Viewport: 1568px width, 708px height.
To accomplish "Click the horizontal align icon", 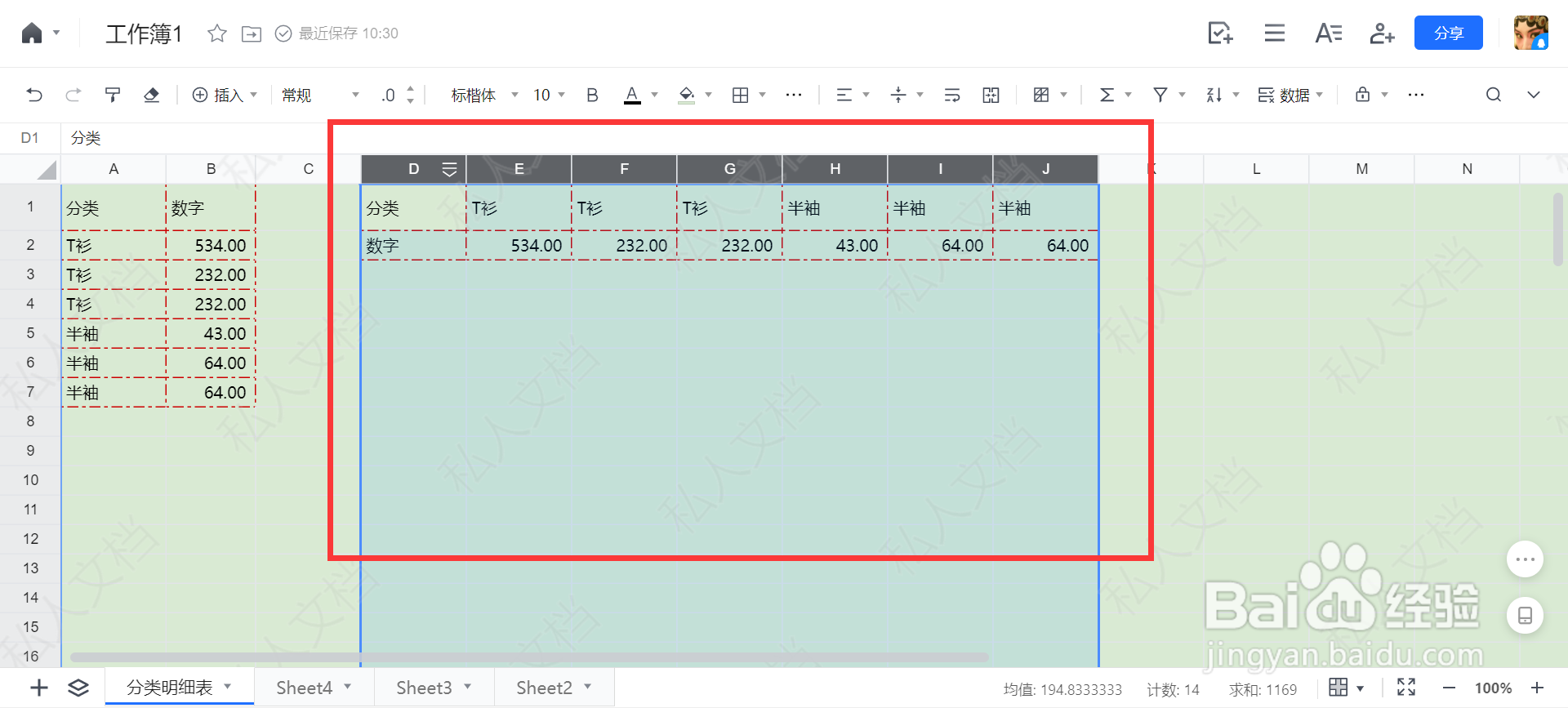I will coord(844,95).
